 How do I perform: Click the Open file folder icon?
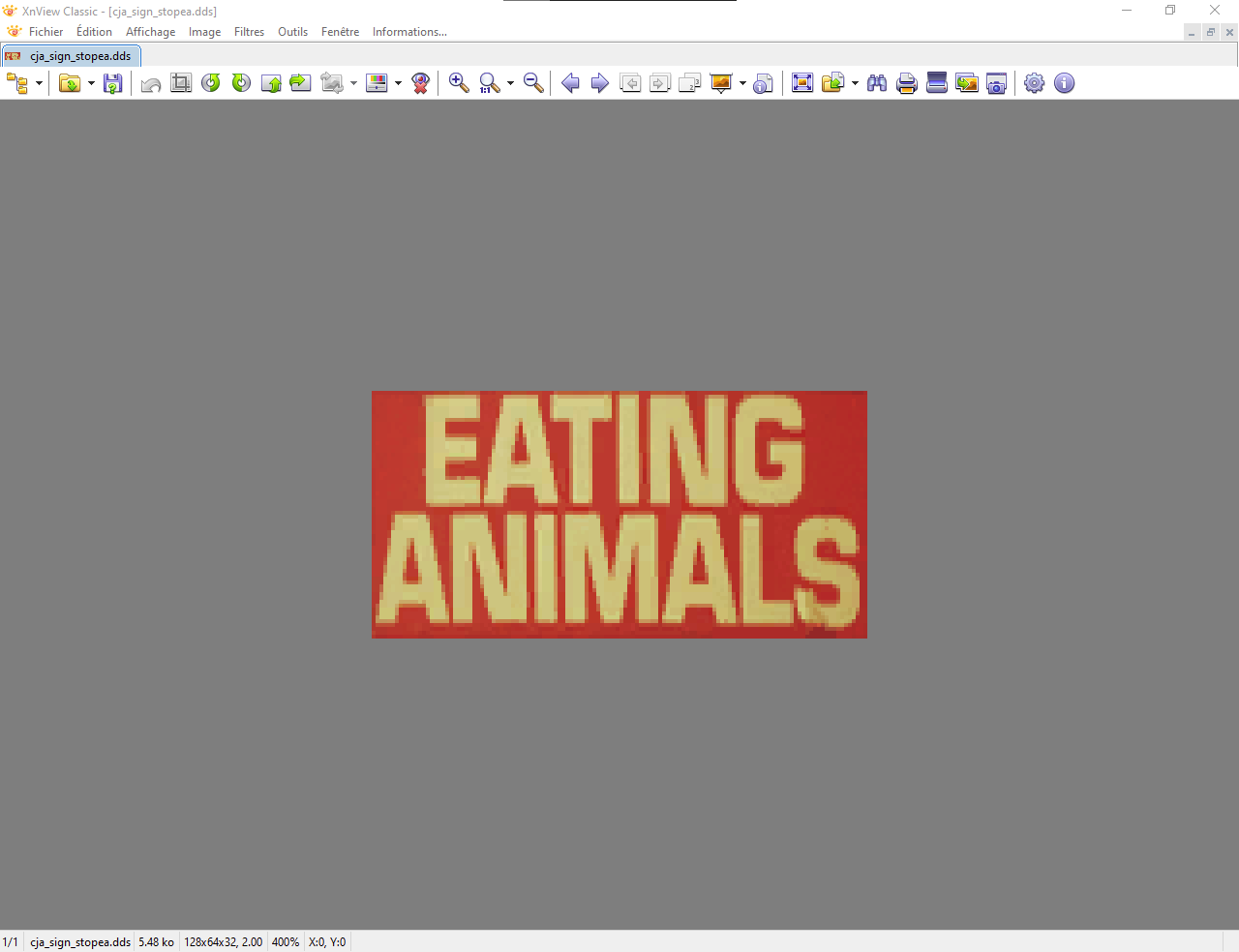coord(70,83)
